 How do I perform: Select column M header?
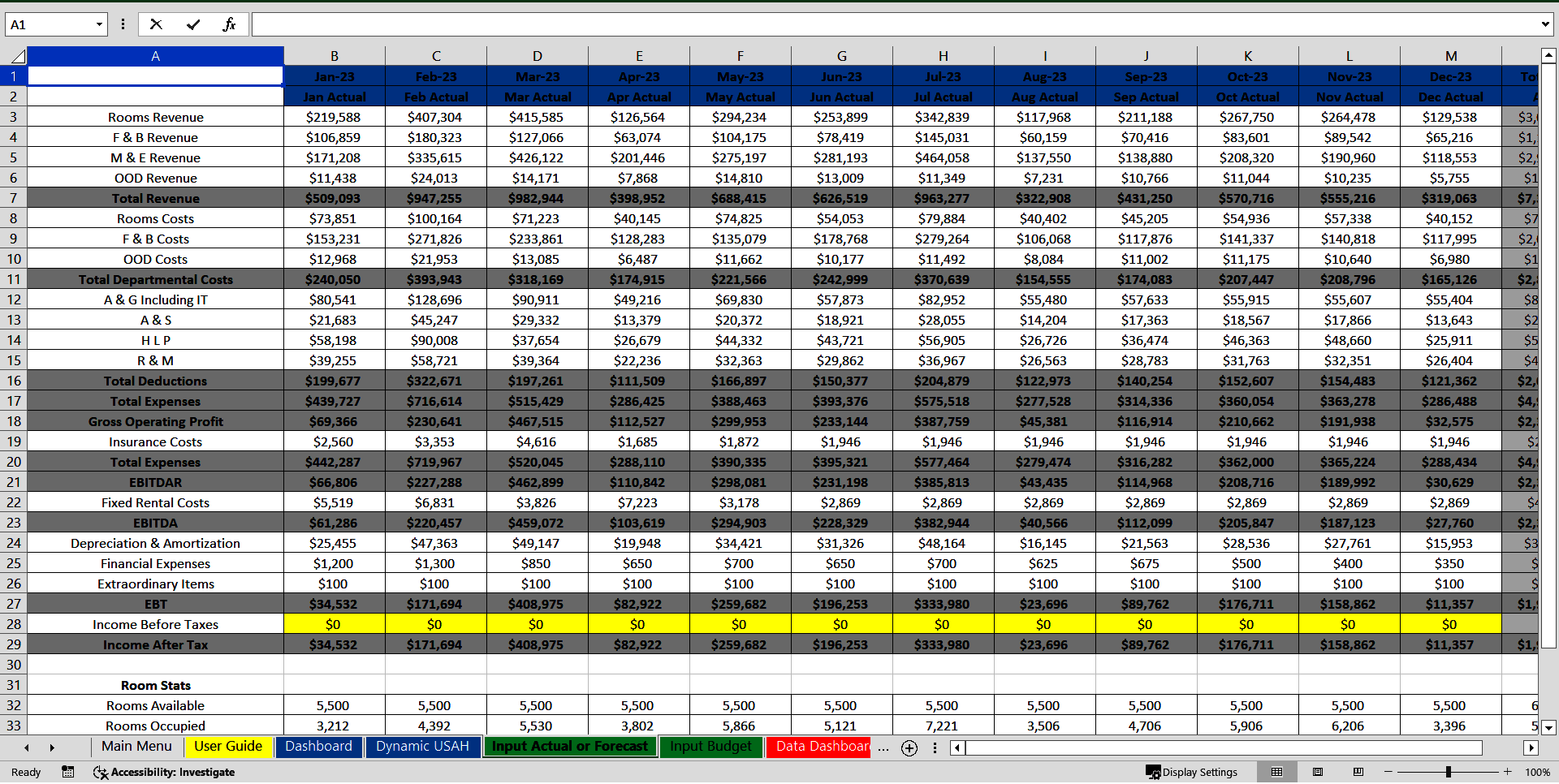[1451, 56]
